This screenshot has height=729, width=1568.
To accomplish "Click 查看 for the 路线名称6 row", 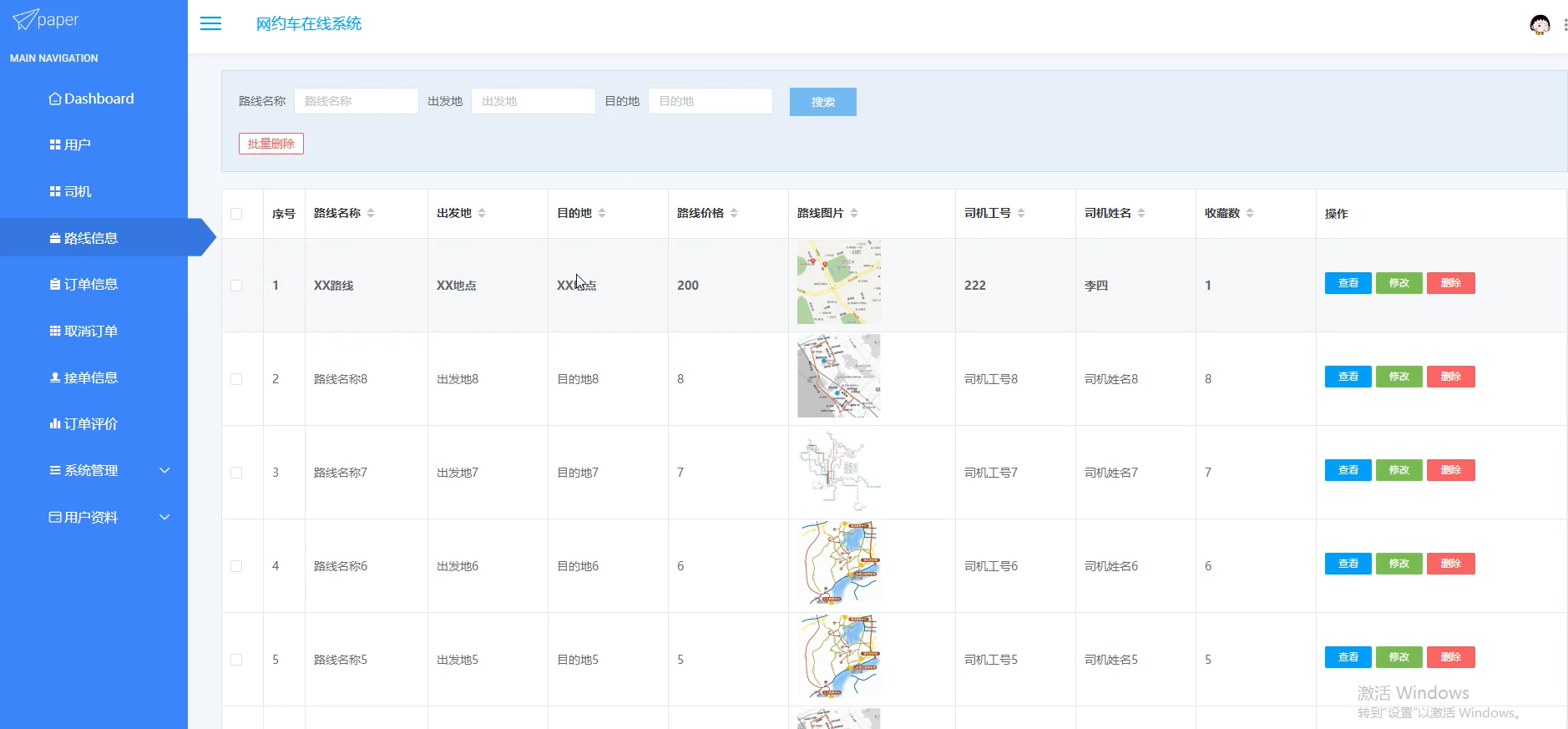I will tap(1348, 564).
